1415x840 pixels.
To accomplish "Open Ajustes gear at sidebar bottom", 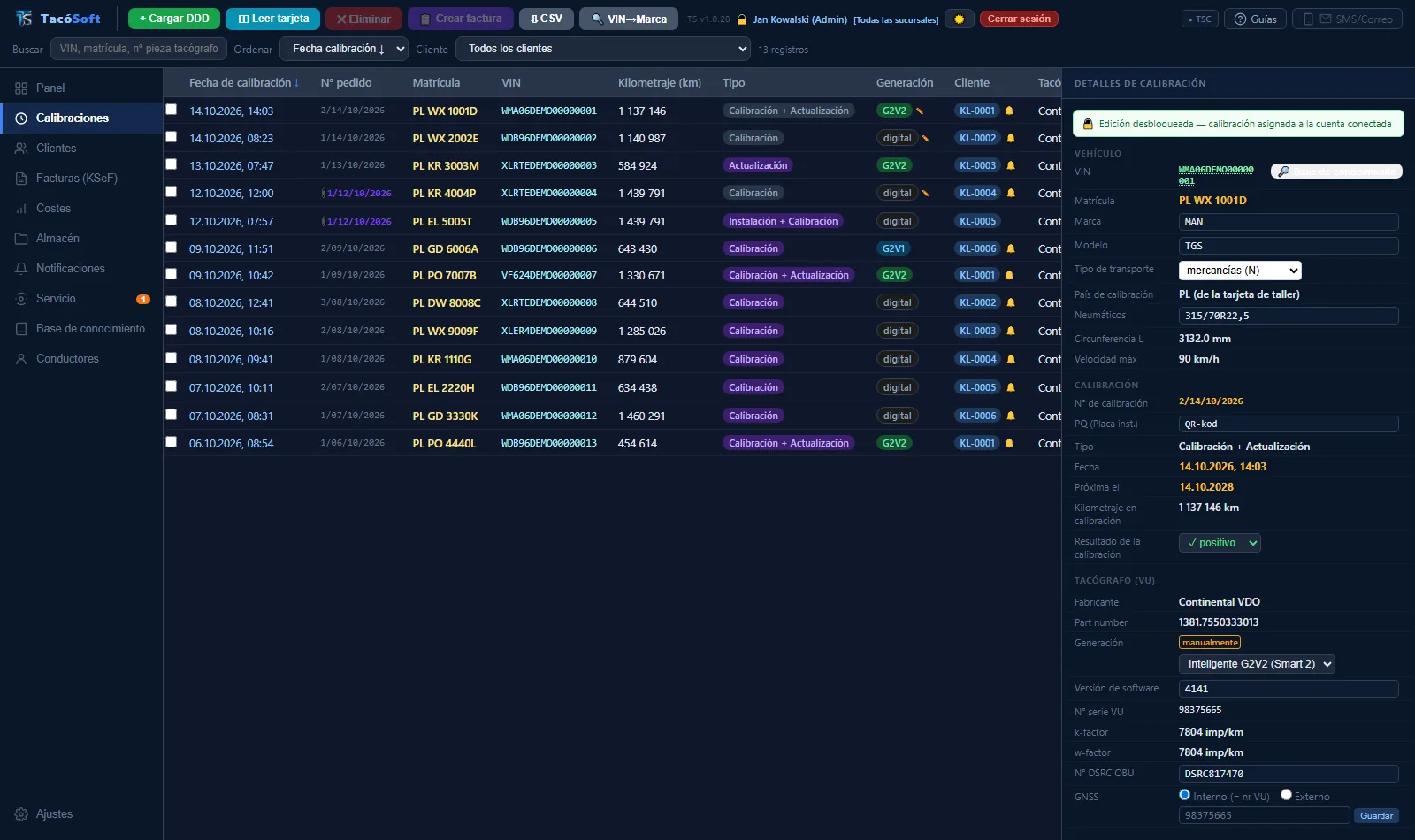I will pos(21,814).
